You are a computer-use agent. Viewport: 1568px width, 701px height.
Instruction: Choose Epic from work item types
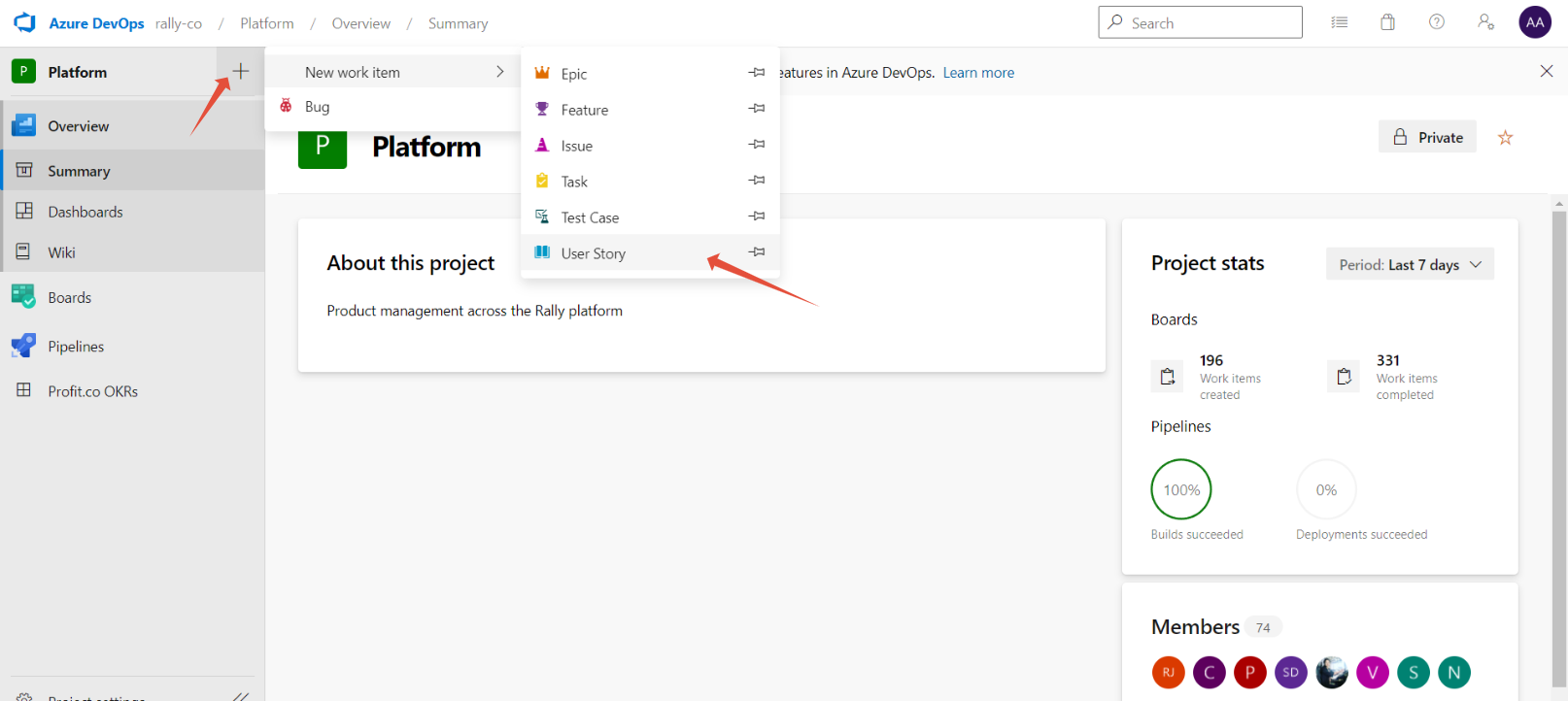point(650,73)
